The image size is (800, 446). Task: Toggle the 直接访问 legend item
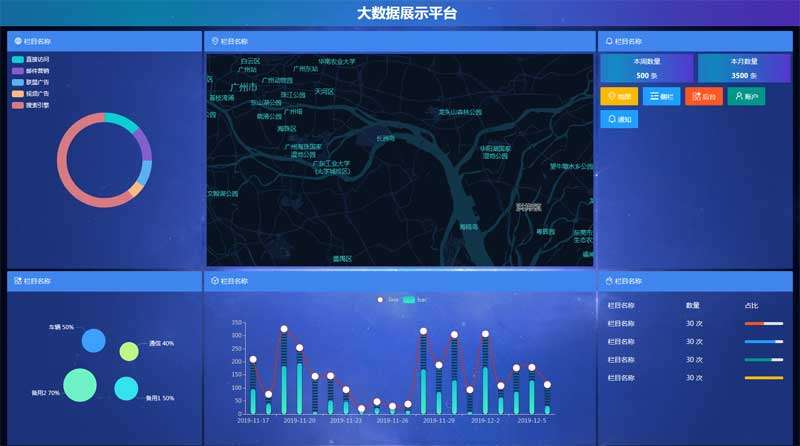(x=29, y=59)
